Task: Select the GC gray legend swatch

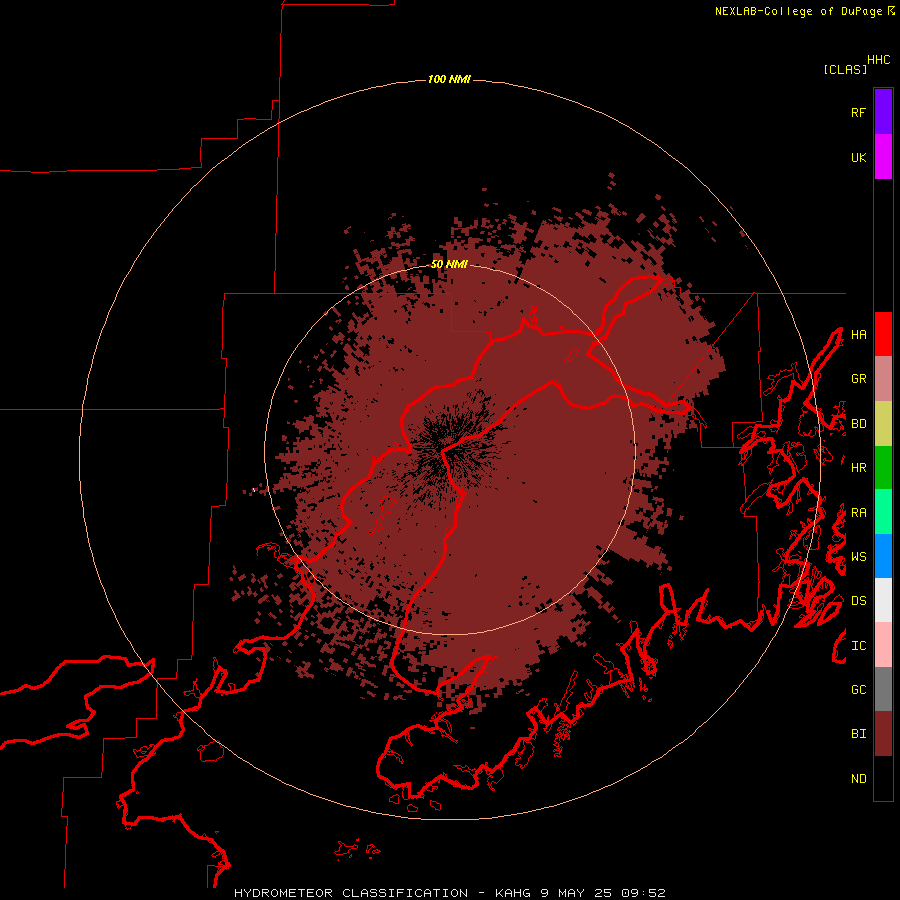Action: point(883,689)
